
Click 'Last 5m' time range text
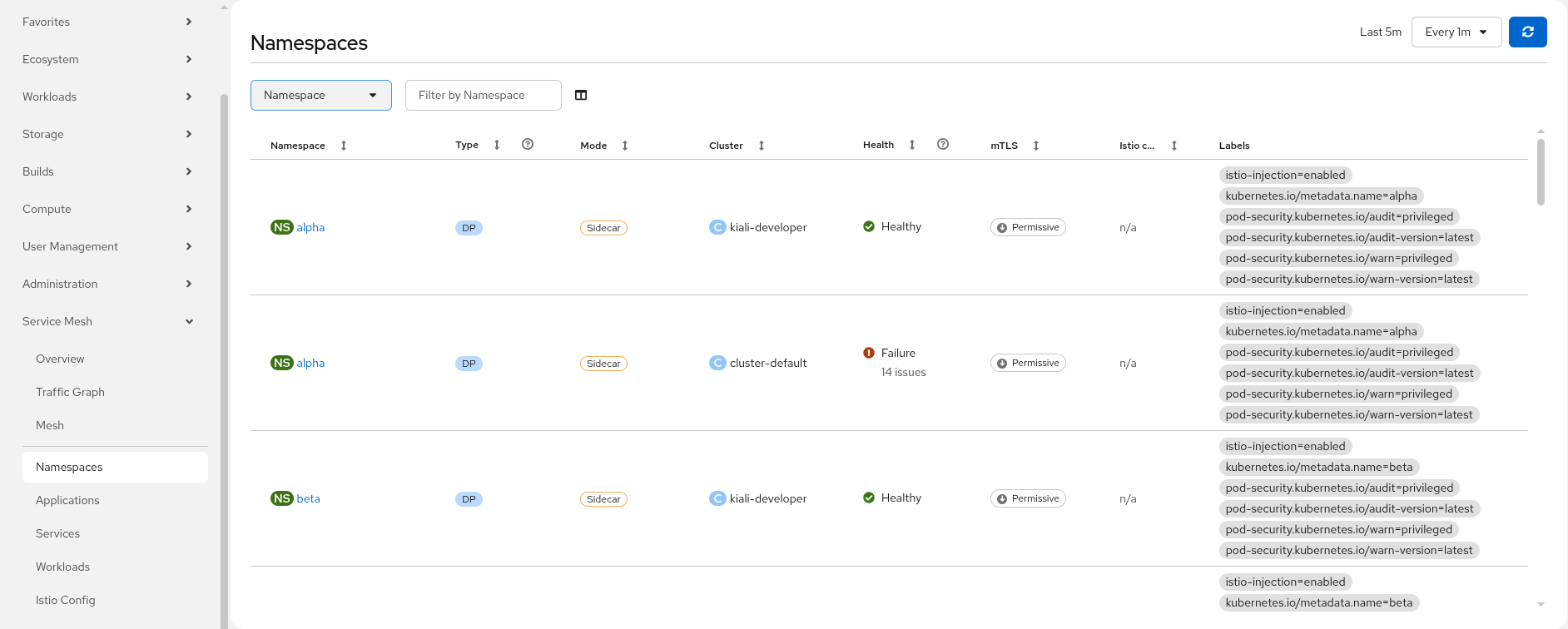[x=1381, y=32]
